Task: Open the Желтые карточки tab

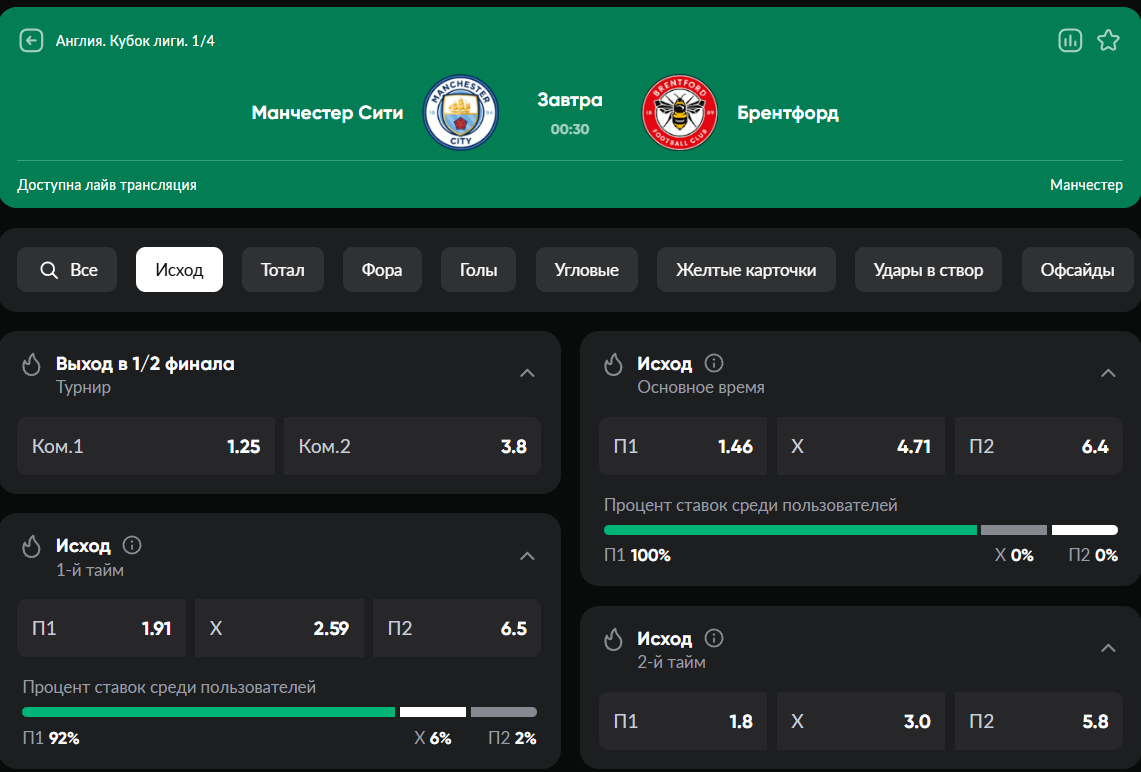Action: [x=746, y=270]
